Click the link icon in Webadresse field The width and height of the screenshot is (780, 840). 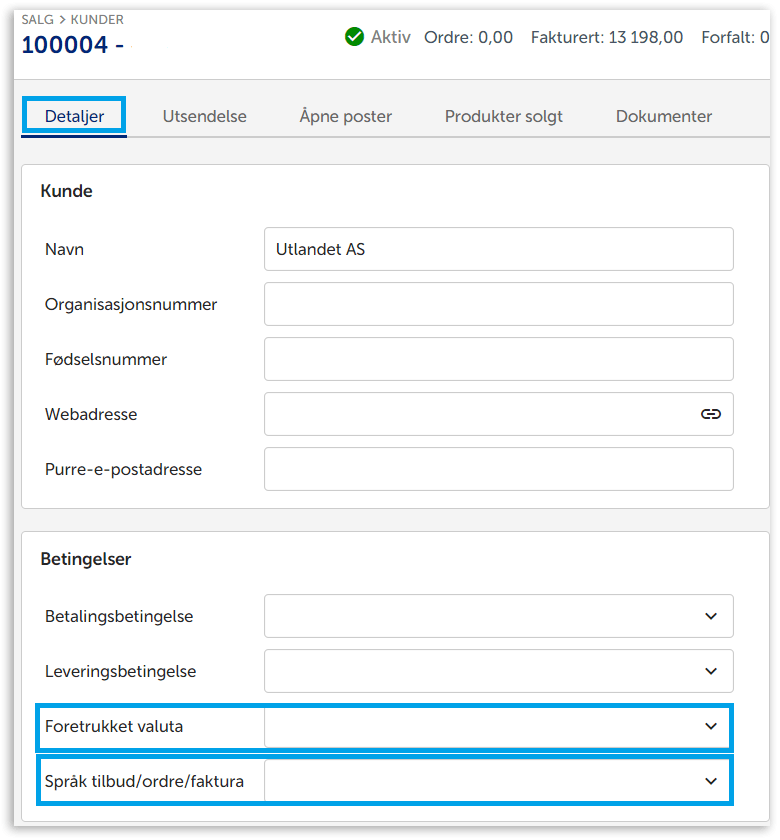coord(710,414)
